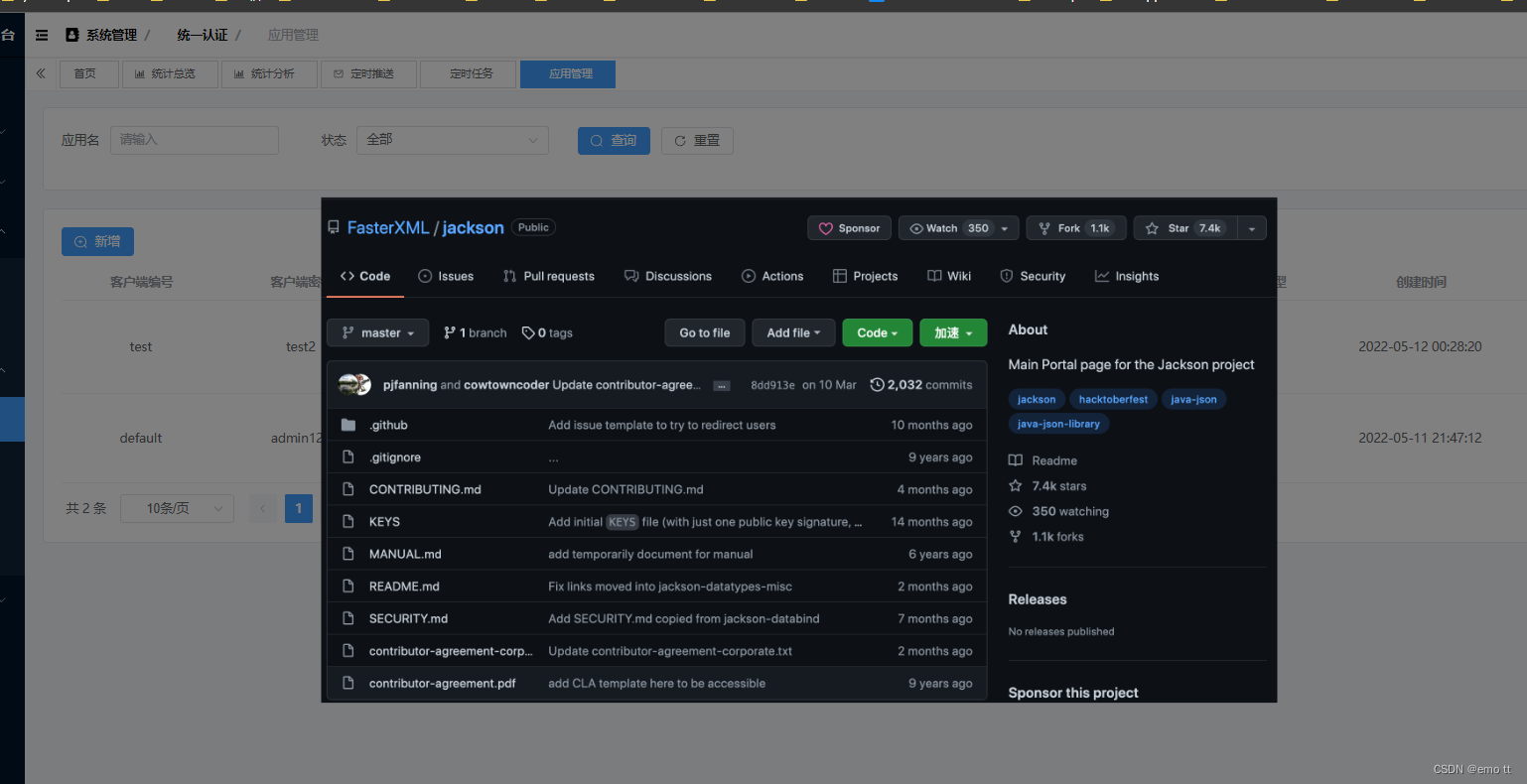Switch to the 统计总览 tab
The image size is (1527, 784).
(170, 73)
